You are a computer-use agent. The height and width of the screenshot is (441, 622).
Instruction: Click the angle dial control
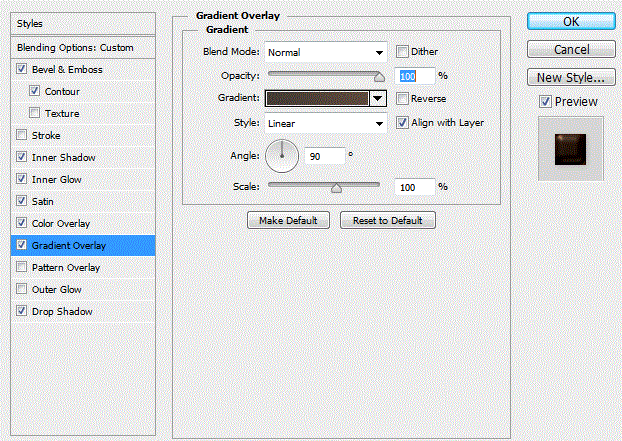point(282,155)
